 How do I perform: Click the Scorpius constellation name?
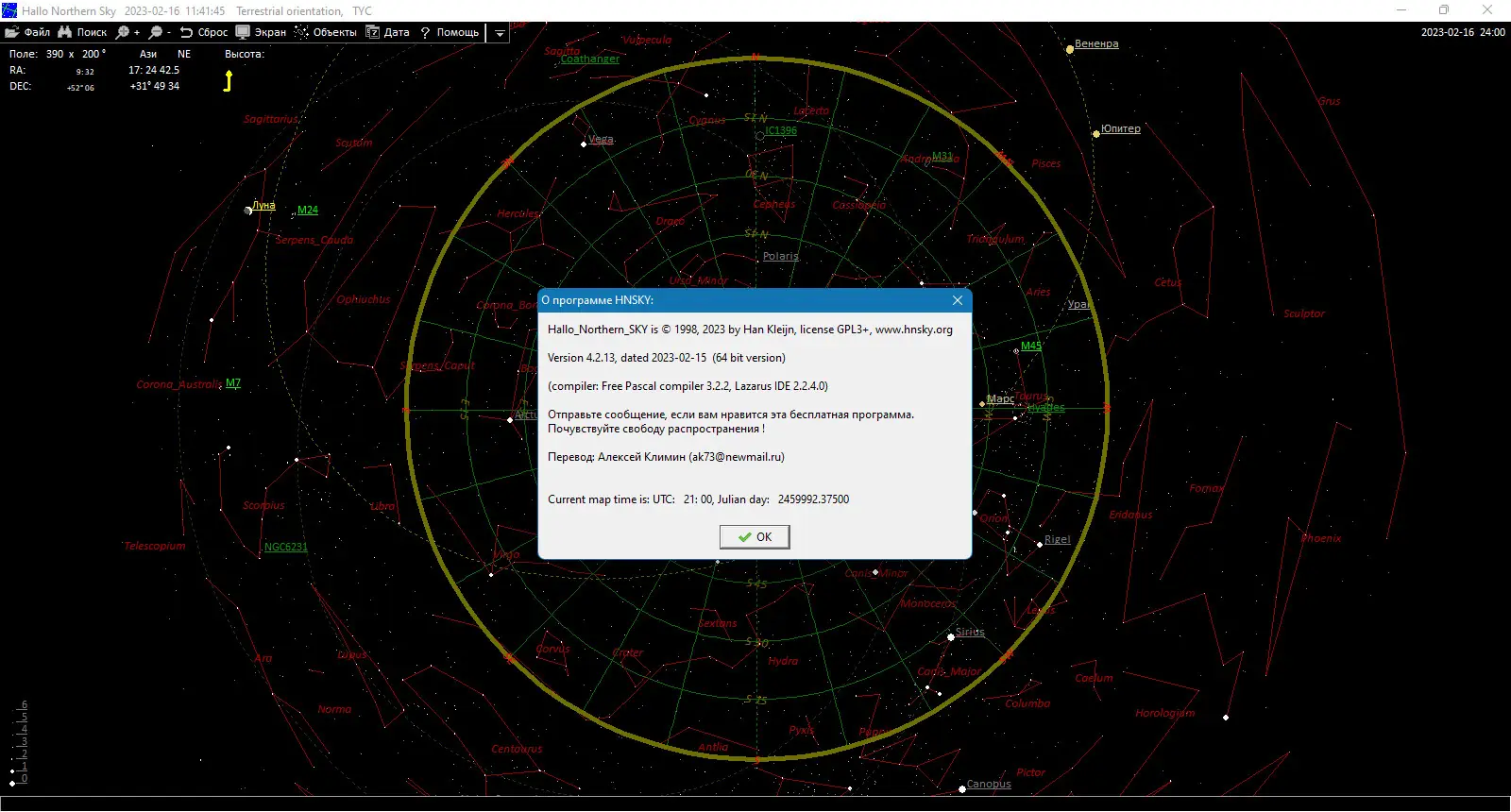pos(263,505)
